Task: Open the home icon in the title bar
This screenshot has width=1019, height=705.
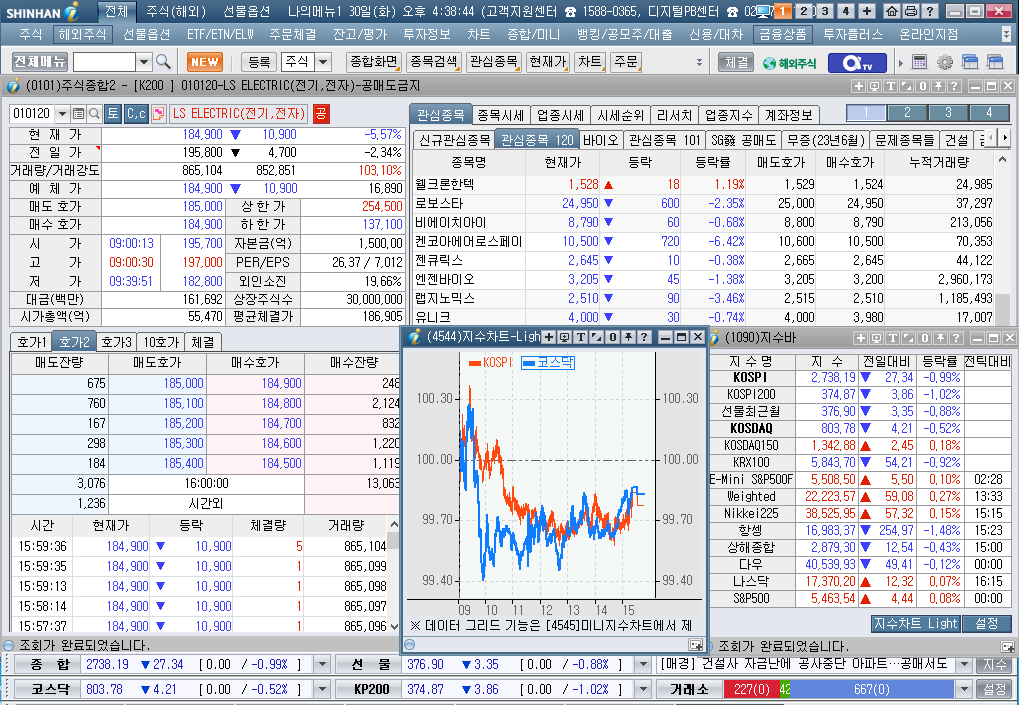Action: [892, 11]
